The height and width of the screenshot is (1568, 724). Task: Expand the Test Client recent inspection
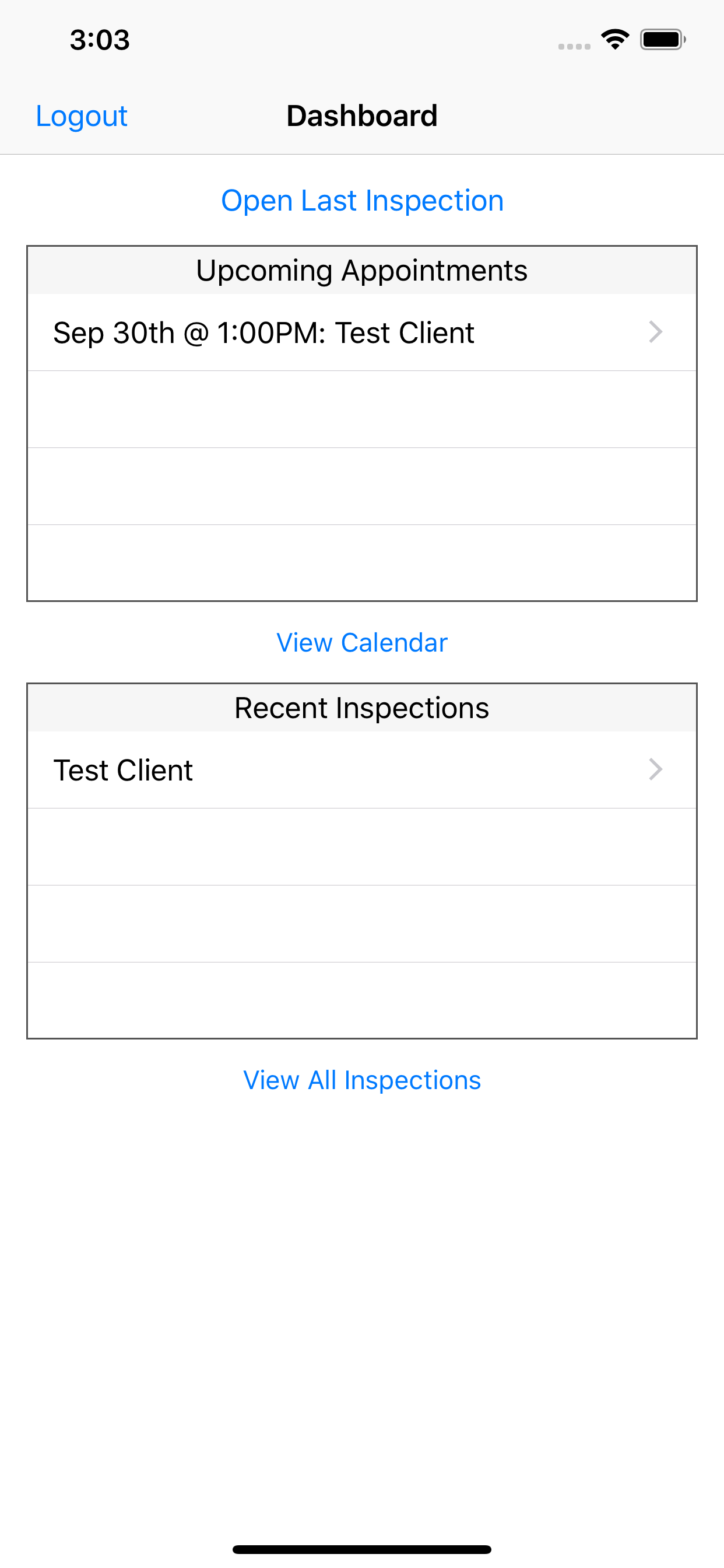coord(362,769)
